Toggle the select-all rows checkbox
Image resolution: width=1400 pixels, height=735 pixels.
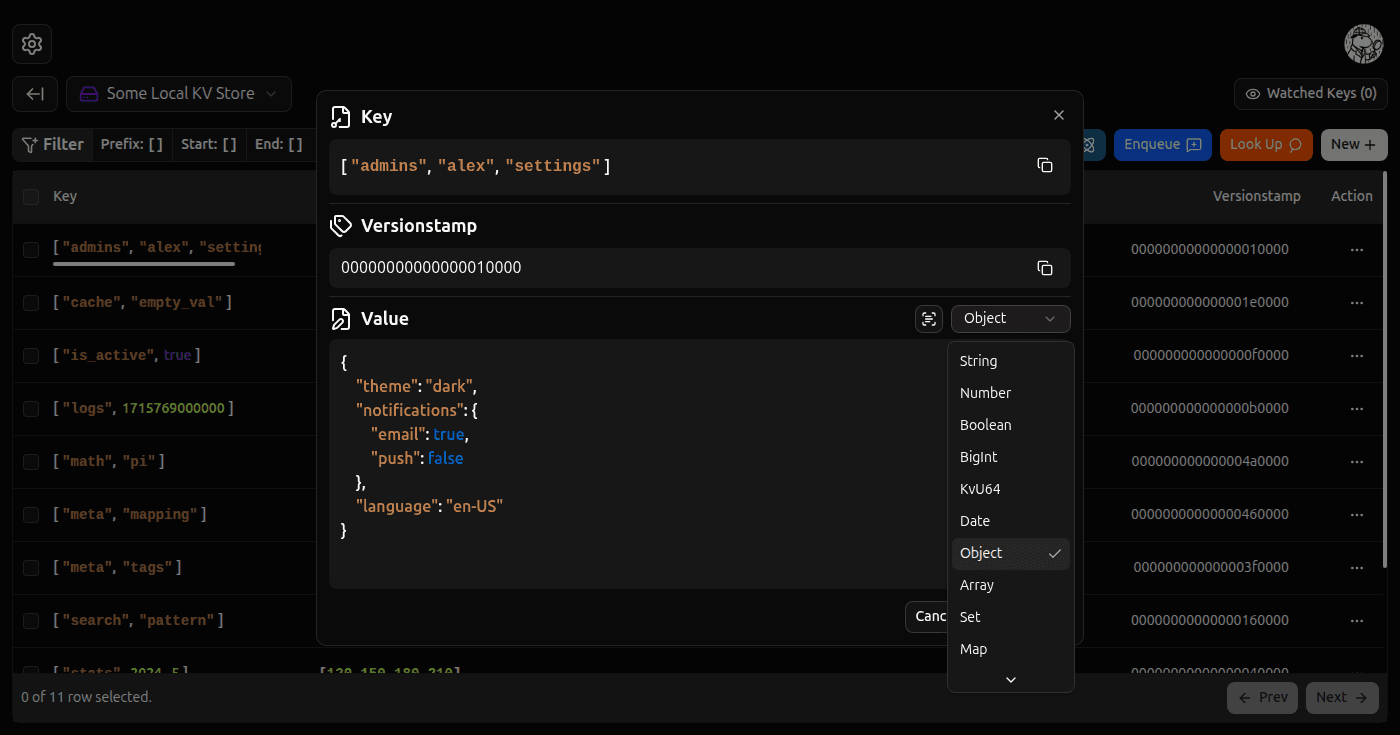point(31,197)
